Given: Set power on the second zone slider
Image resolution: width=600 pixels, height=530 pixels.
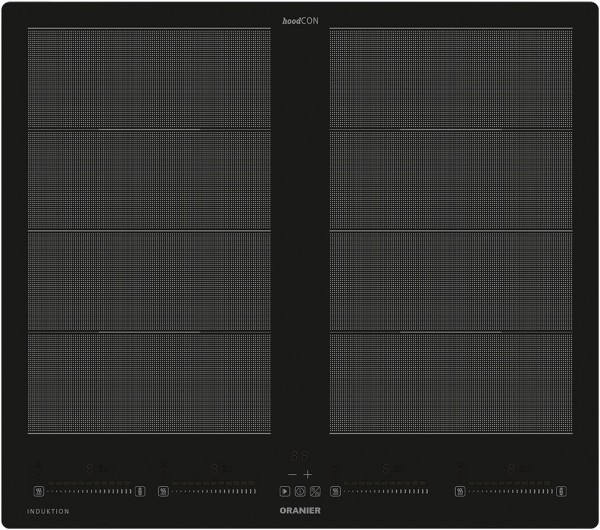Looking at the screenshot, I should click(214, 491).
